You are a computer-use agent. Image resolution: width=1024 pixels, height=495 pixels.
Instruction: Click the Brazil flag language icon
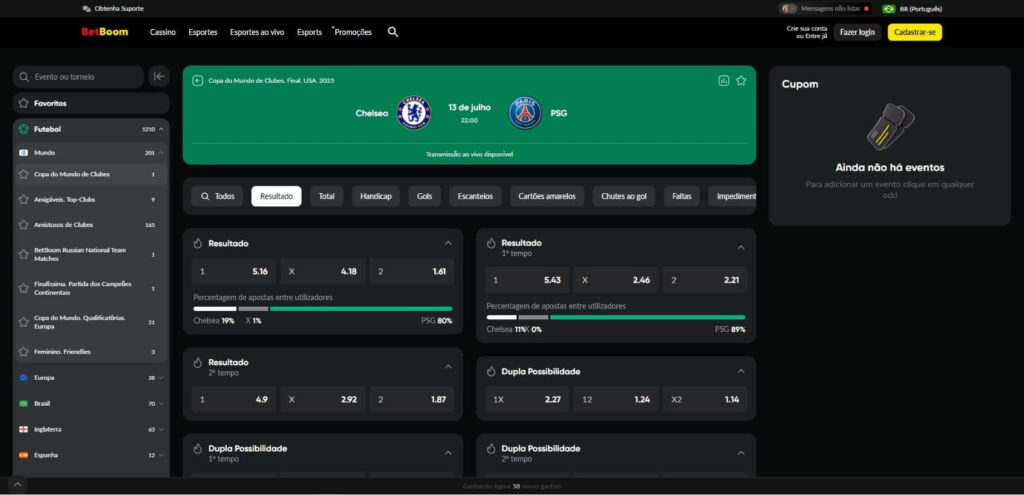point(888,8)
